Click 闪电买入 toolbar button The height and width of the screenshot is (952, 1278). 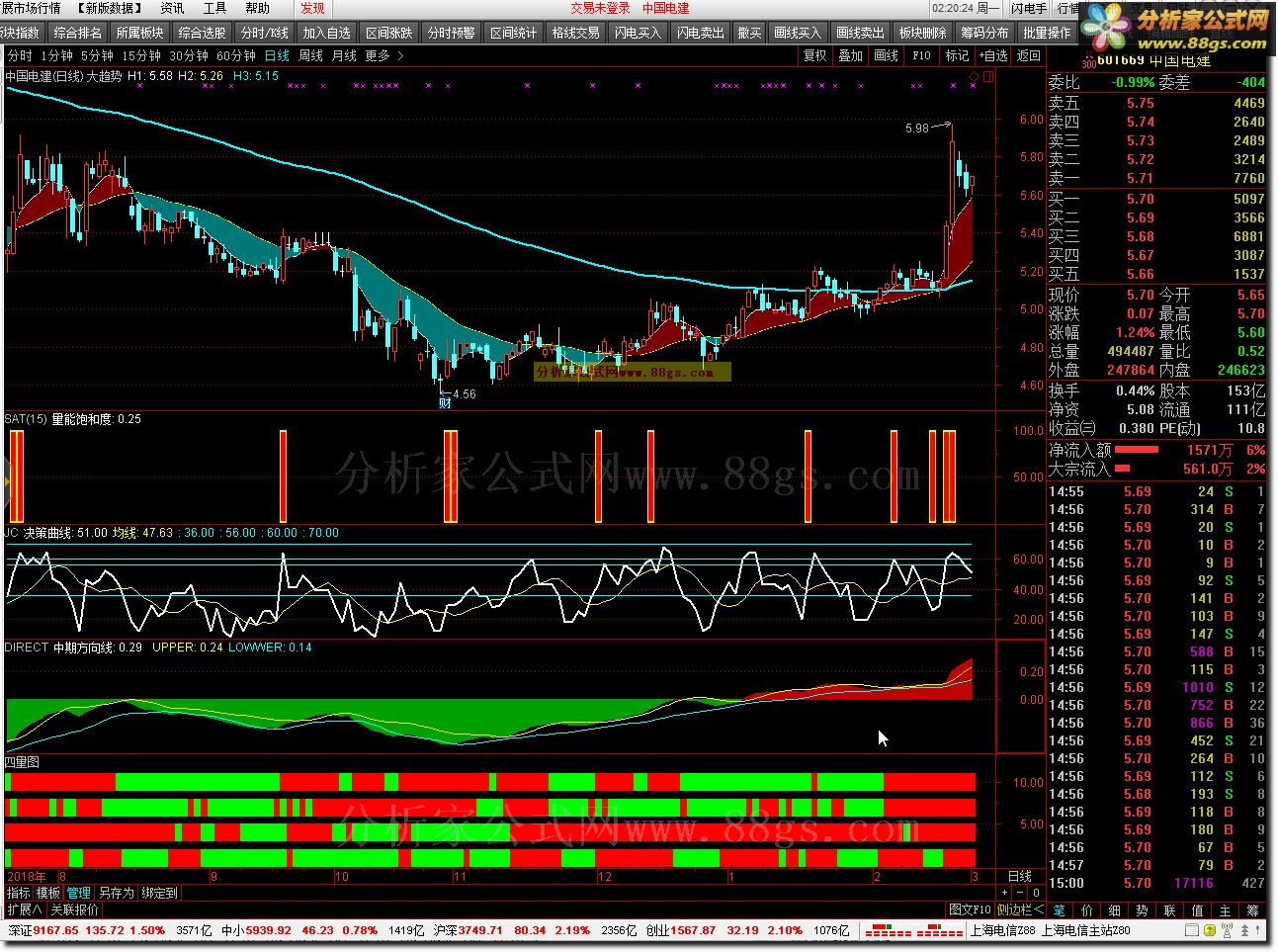click(x=638, y=33)
